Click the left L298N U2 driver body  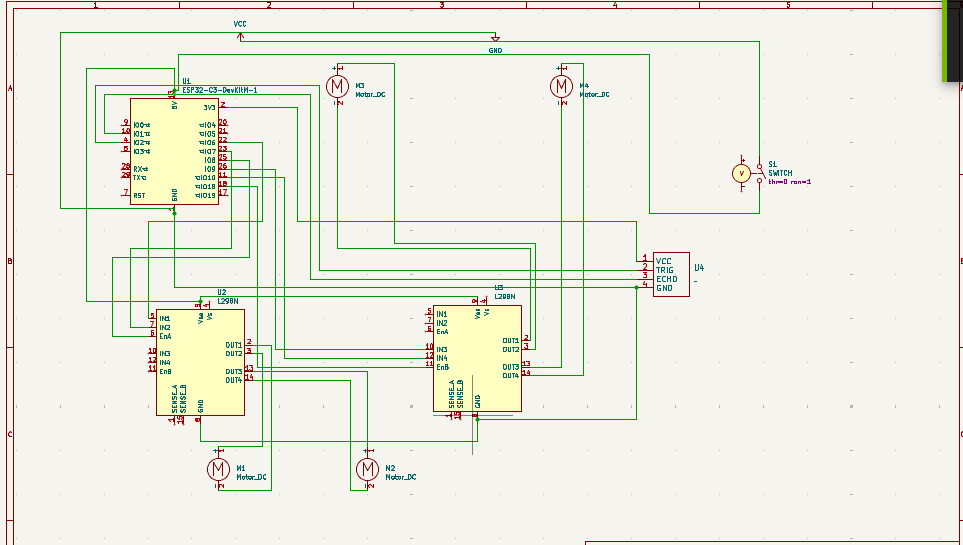pos(200,362)
